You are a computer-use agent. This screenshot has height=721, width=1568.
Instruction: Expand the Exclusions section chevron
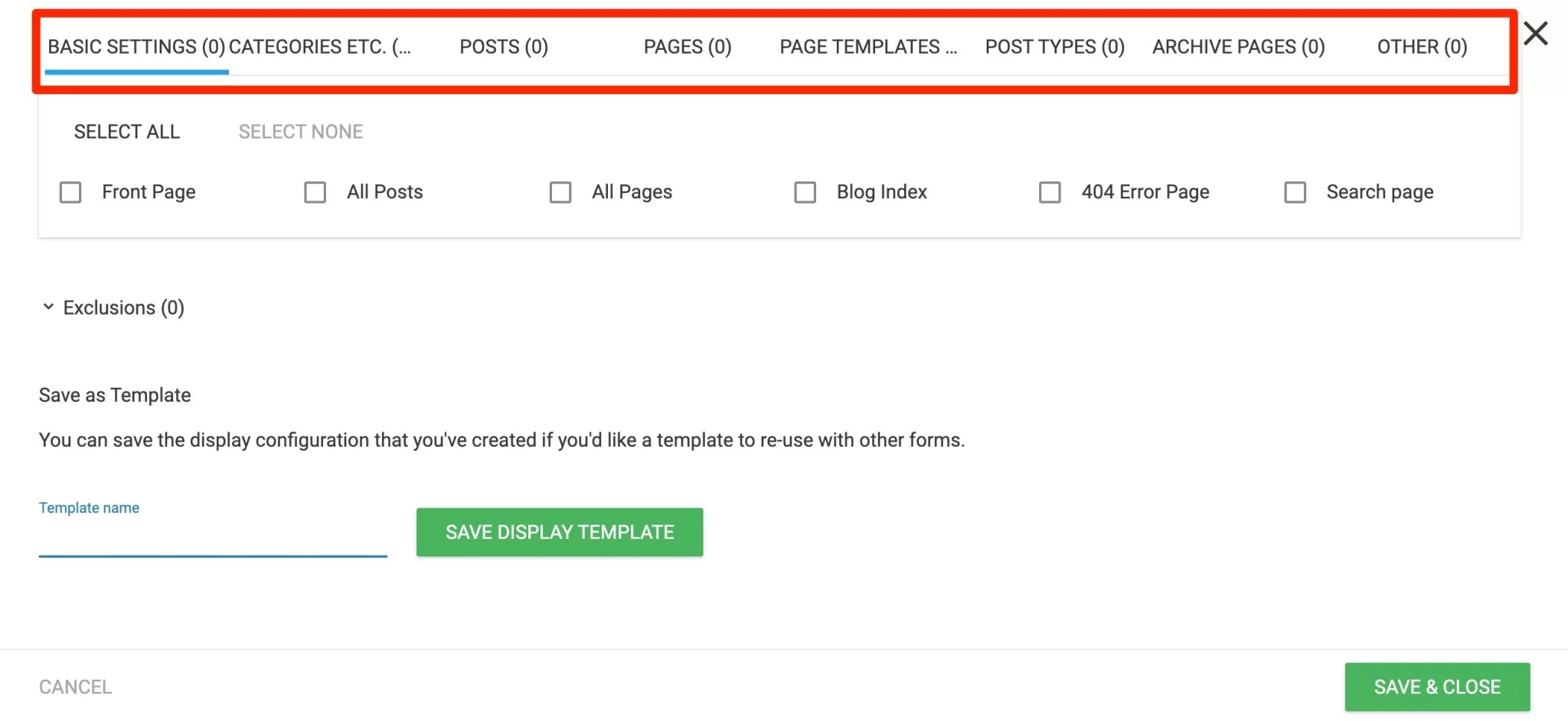coord(48,307)
